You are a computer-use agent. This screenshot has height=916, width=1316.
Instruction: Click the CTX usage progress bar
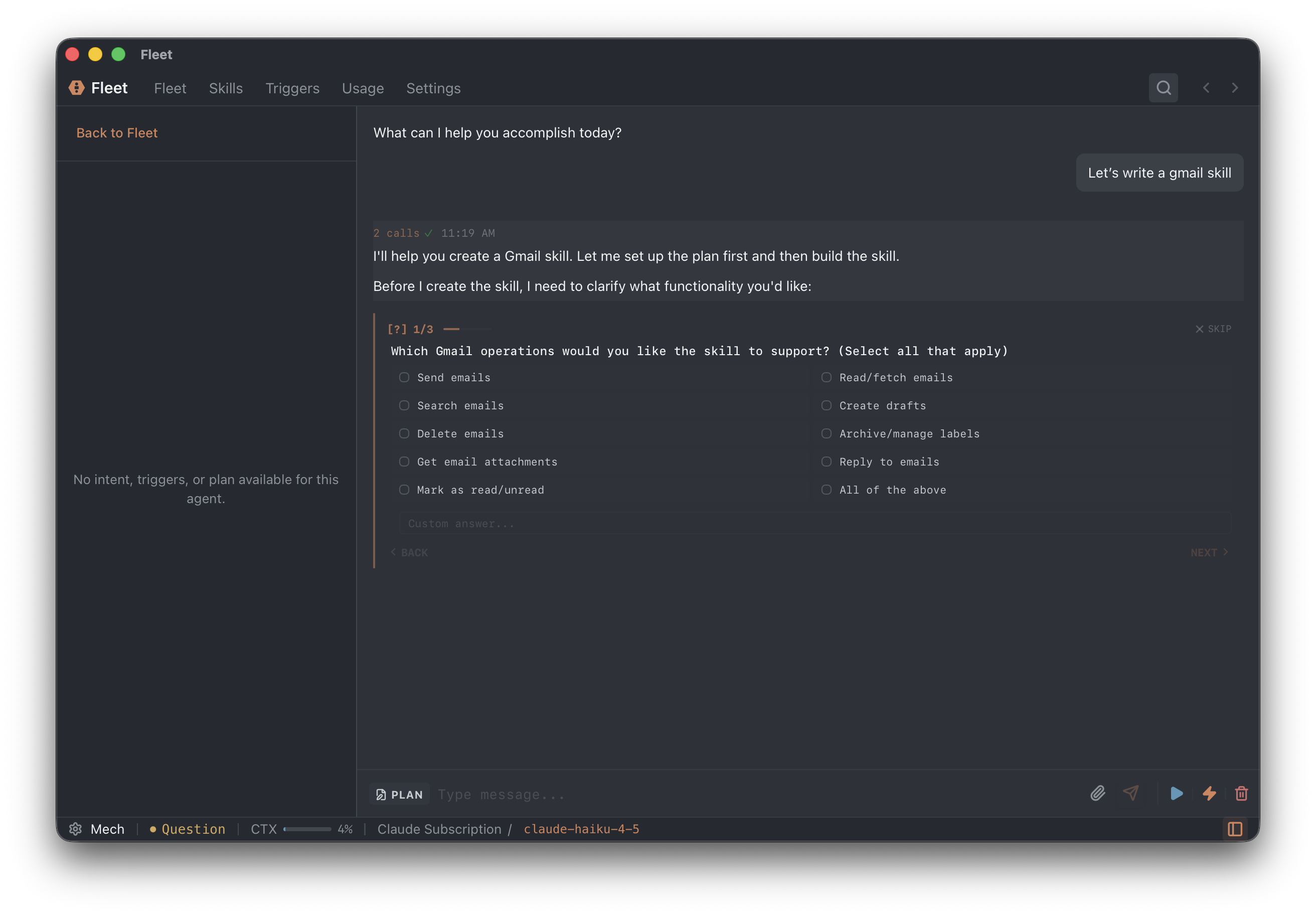[x=307, y=829]
